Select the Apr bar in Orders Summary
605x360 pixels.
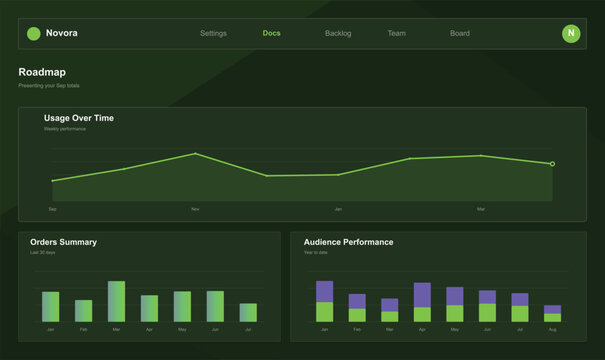pos(149,308)
